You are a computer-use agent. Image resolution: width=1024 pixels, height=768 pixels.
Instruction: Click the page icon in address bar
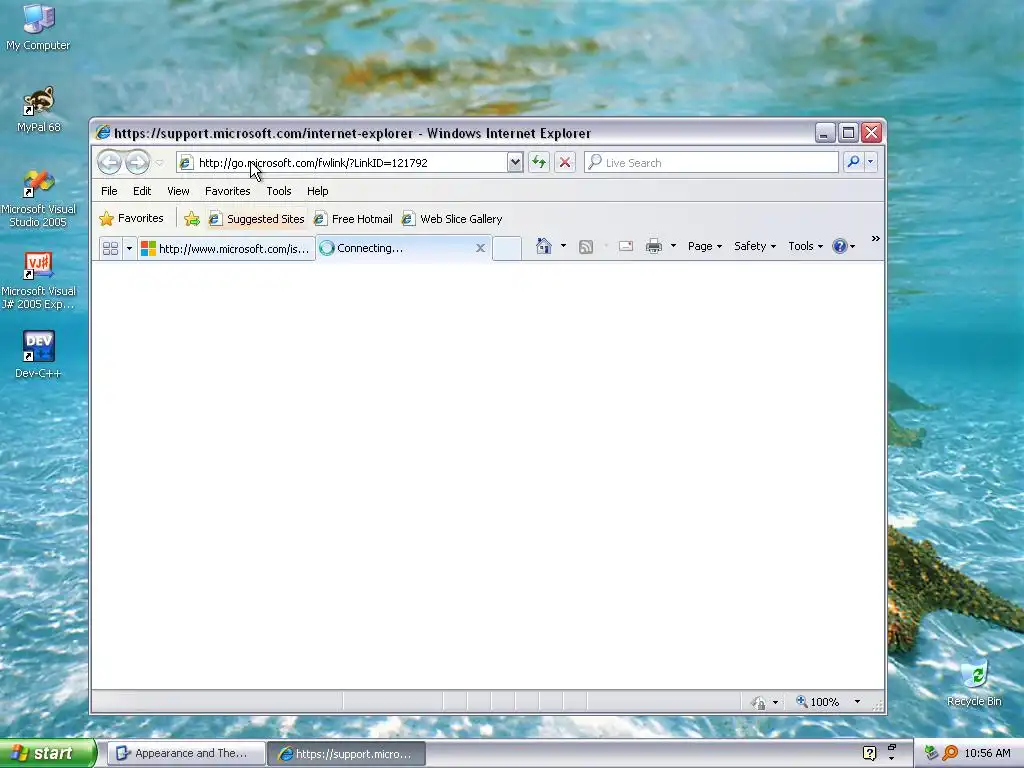point(185,163)
